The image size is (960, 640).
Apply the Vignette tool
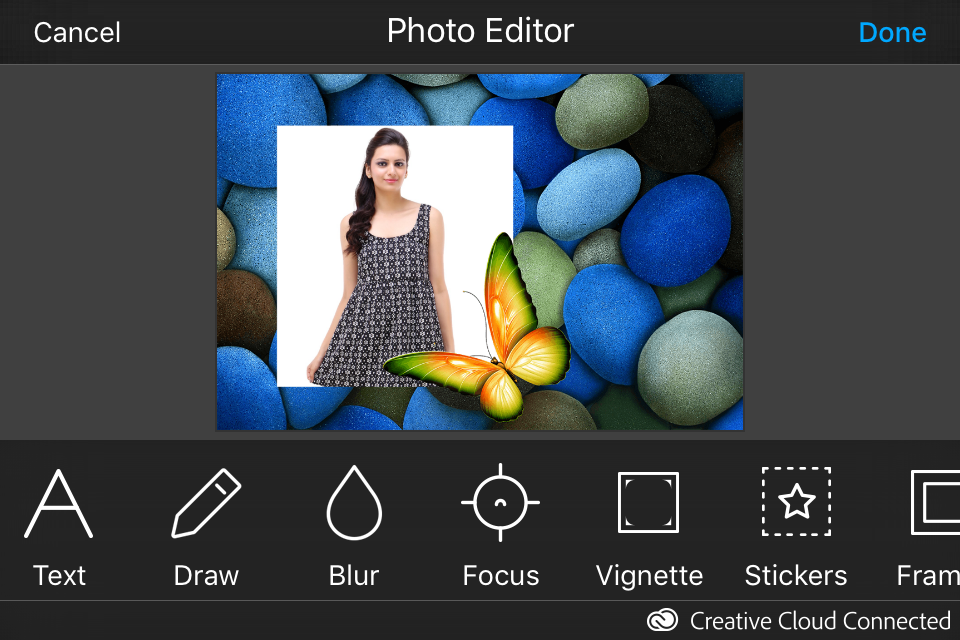coord(648,502)
